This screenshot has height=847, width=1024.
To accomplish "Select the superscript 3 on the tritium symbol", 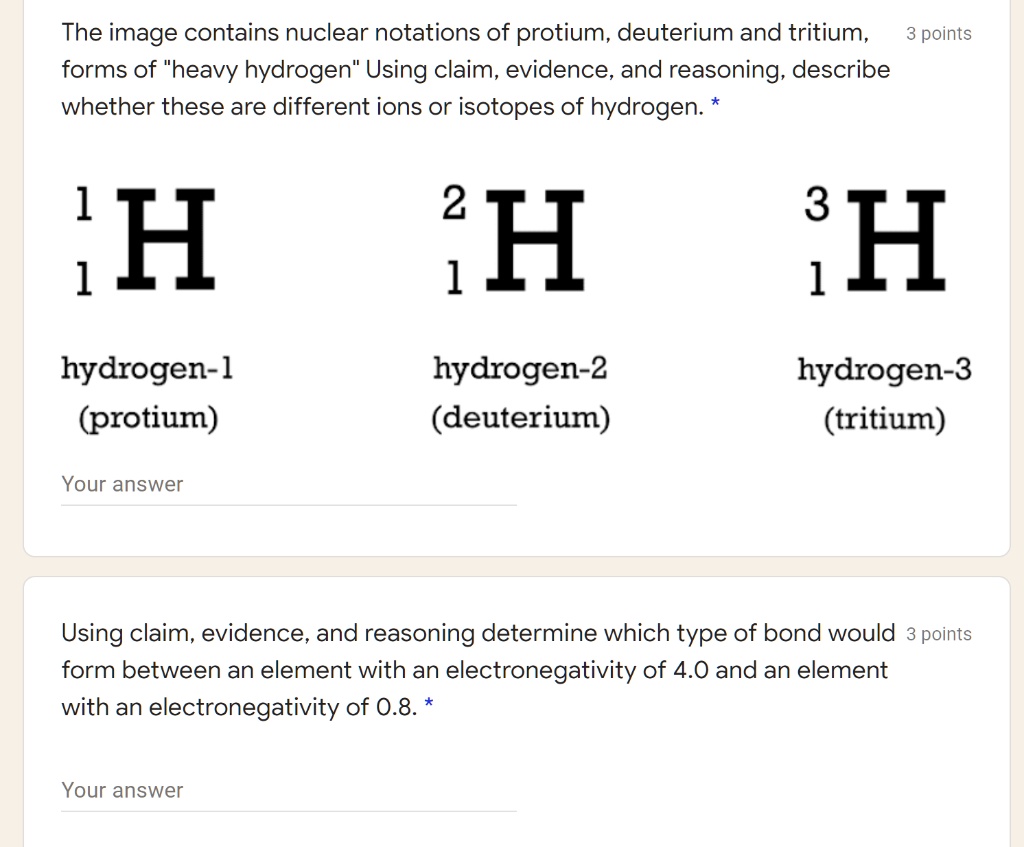I will [x=819, y=204].
